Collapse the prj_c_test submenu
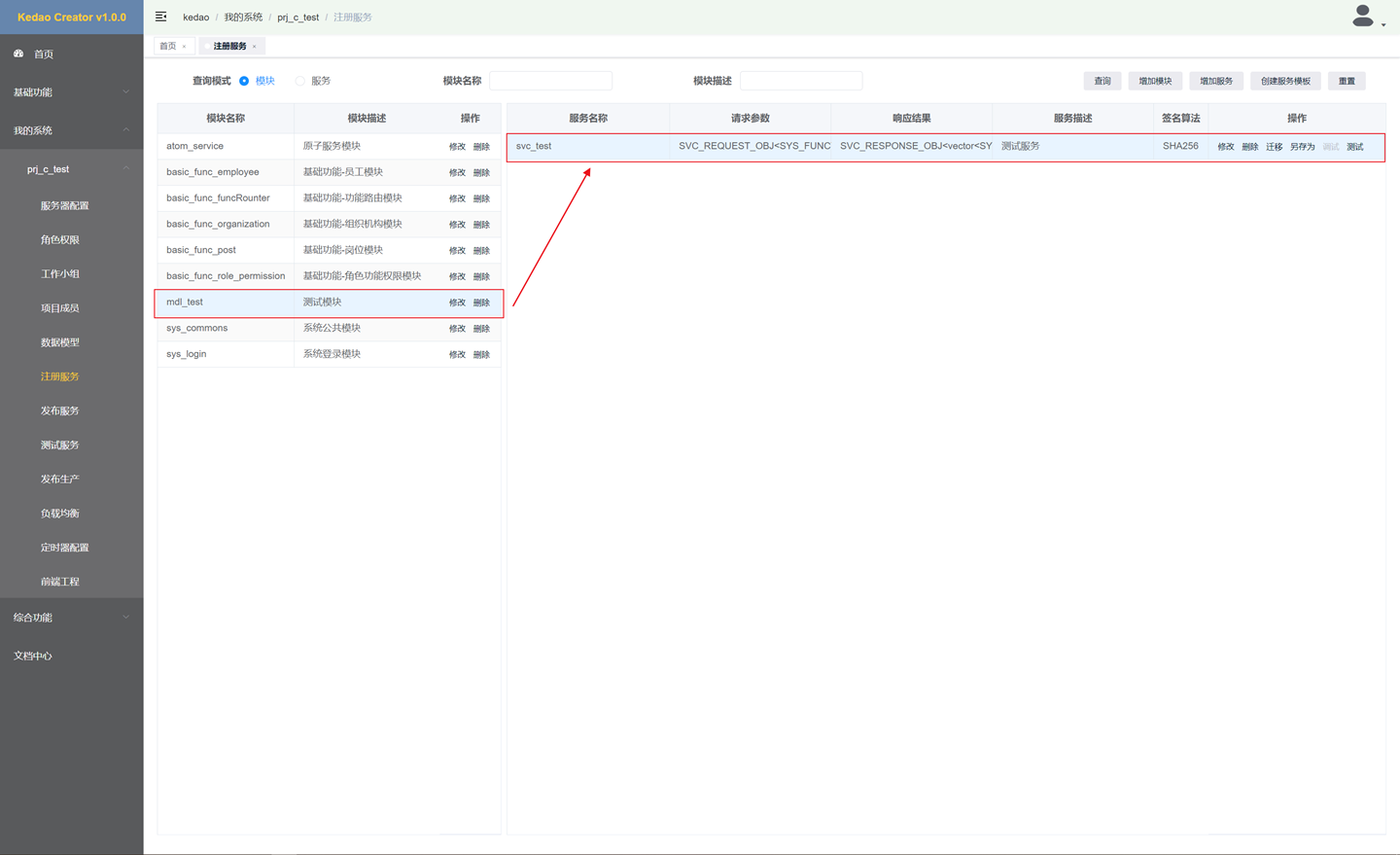The height and width of the screenshot is (855, 1400). [x=72, y=169]
